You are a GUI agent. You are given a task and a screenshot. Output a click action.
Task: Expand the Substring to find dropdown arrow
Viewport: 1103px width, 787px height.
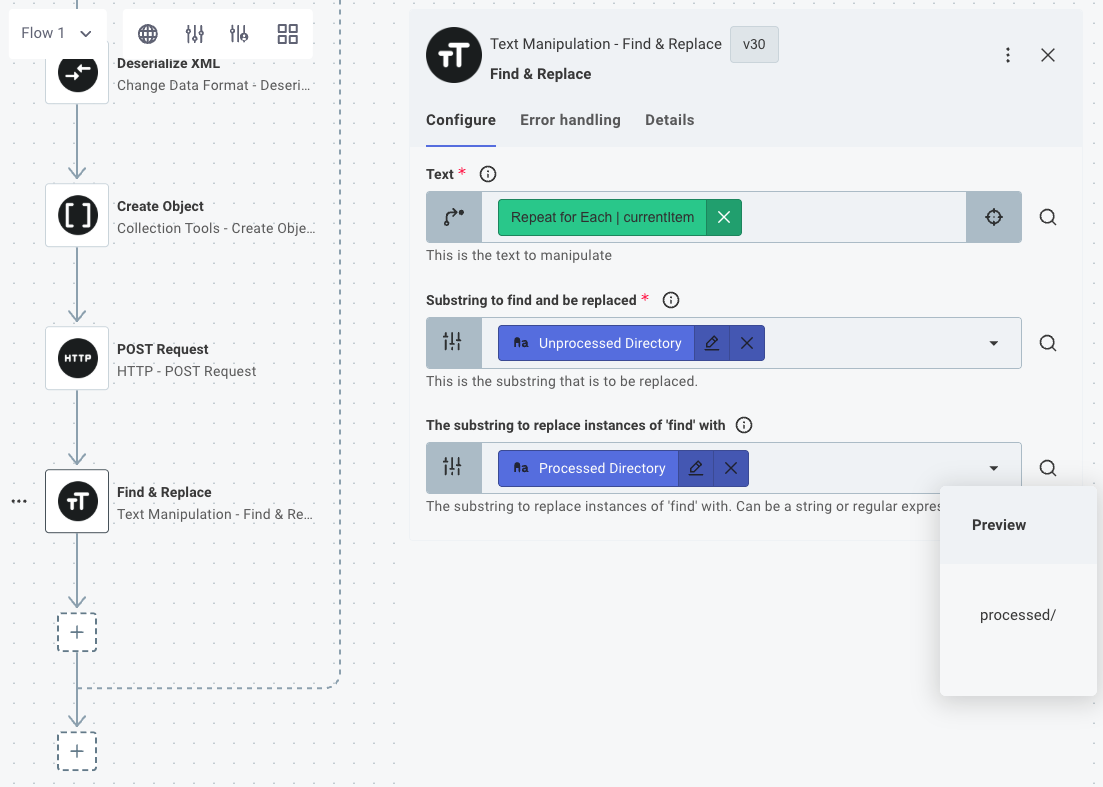coord(993,343)
